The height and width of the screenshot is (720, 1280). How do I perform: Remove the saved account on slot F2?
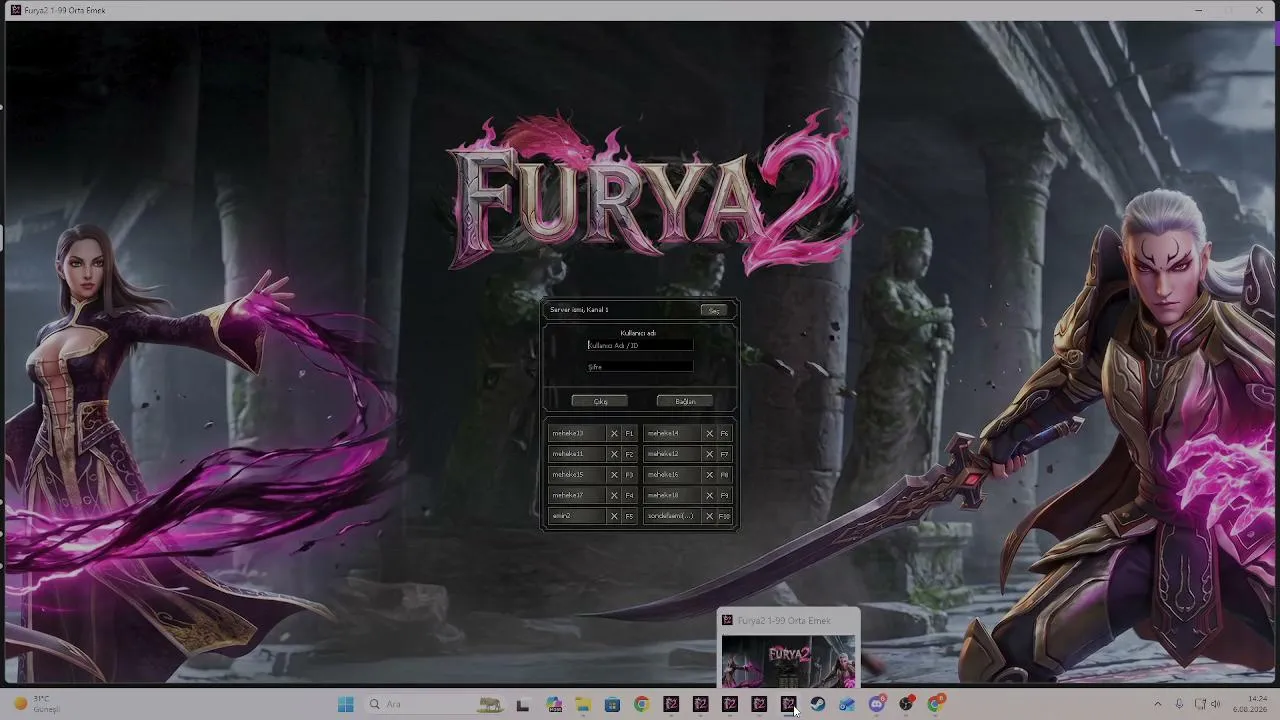tap(614, 454)
